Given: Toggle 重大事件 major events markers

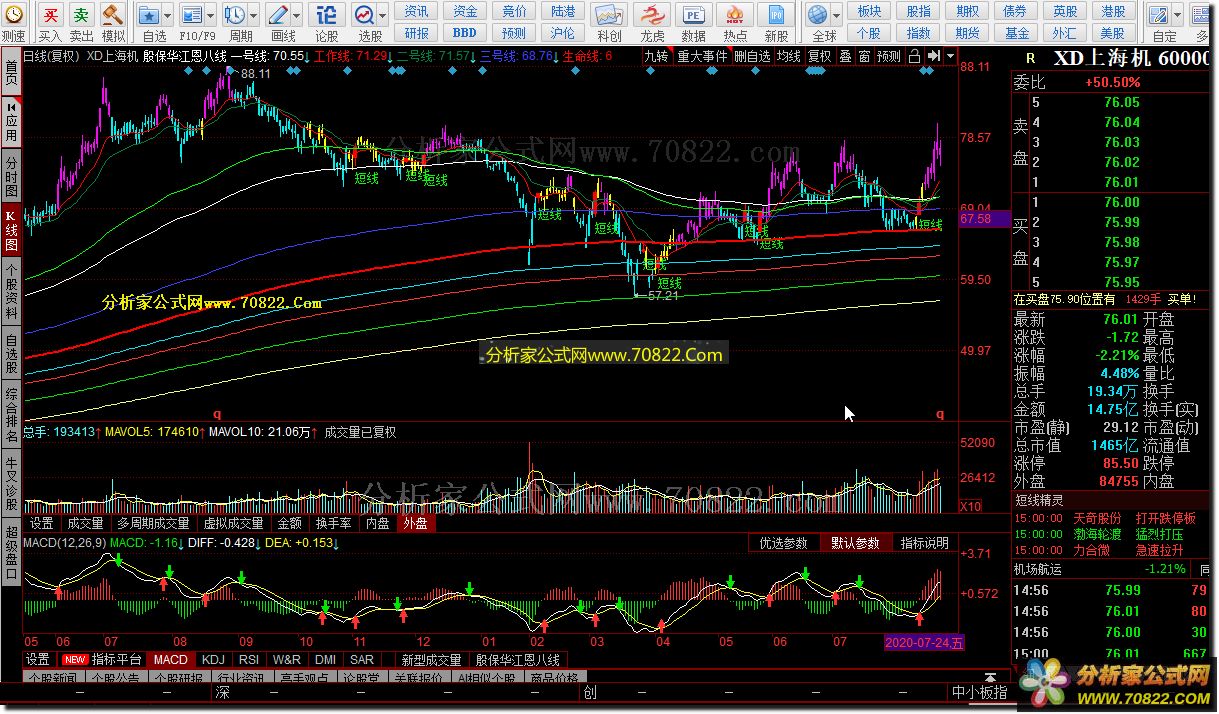Looking at the screenshot, I should [x=702, y=57].
